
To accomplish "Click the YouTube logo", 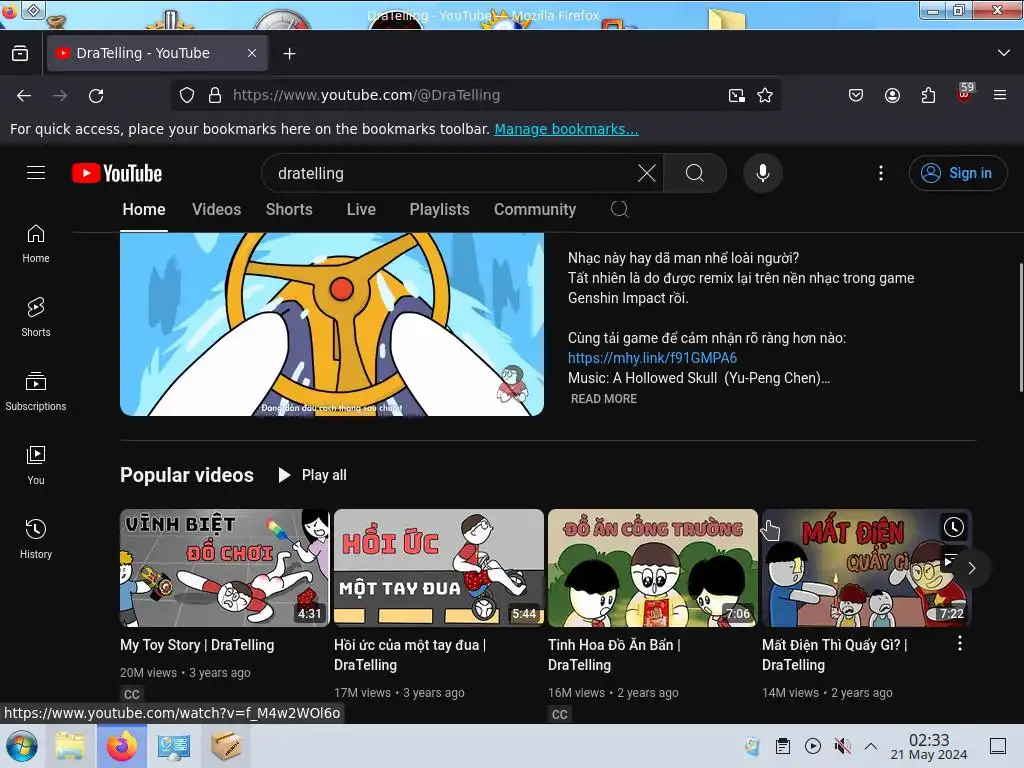I will pos(117,173).
